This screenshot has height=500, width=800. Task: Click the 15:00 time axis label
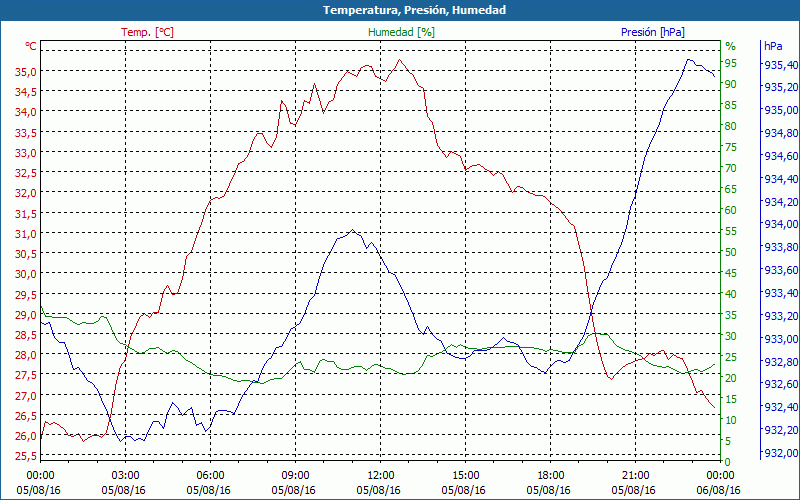click(465, 476)
